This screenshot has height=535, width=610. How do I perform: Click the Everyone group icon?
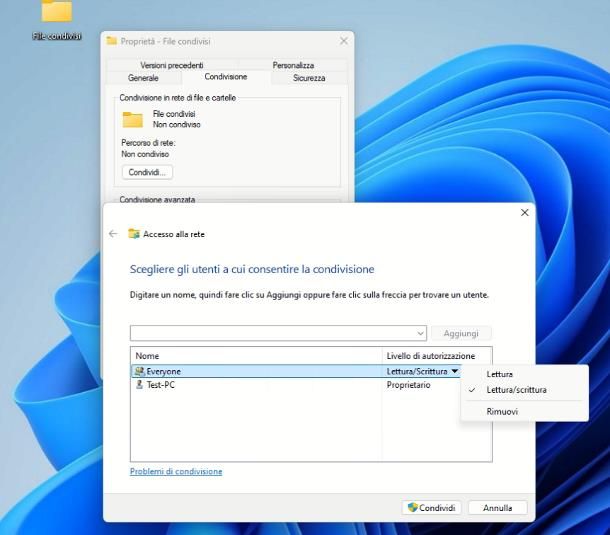[139, 371]
